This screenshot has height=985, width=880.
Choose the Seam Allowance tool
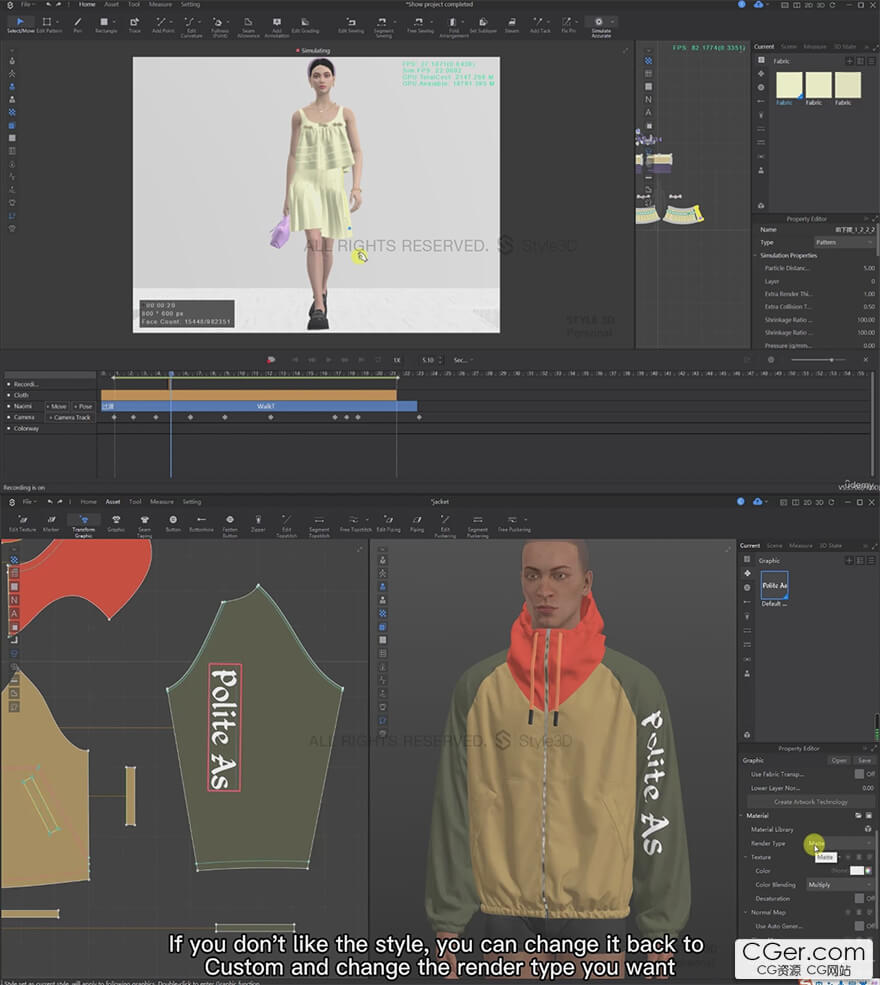point(248,24)
